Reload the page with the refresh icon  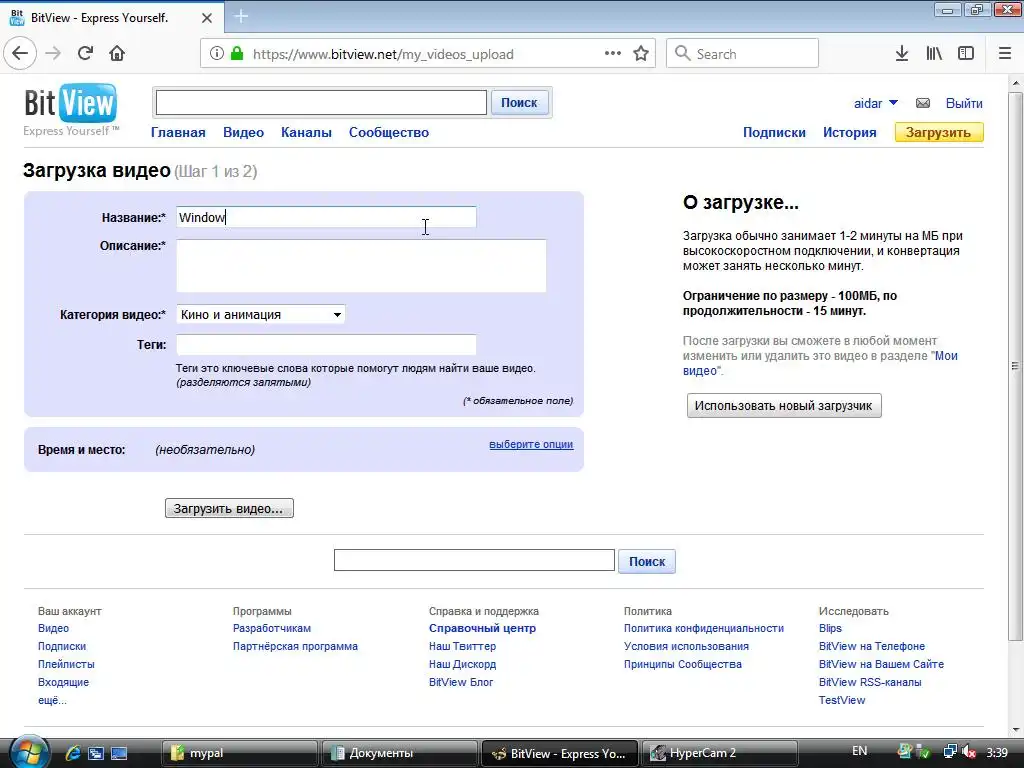[86, 54]
